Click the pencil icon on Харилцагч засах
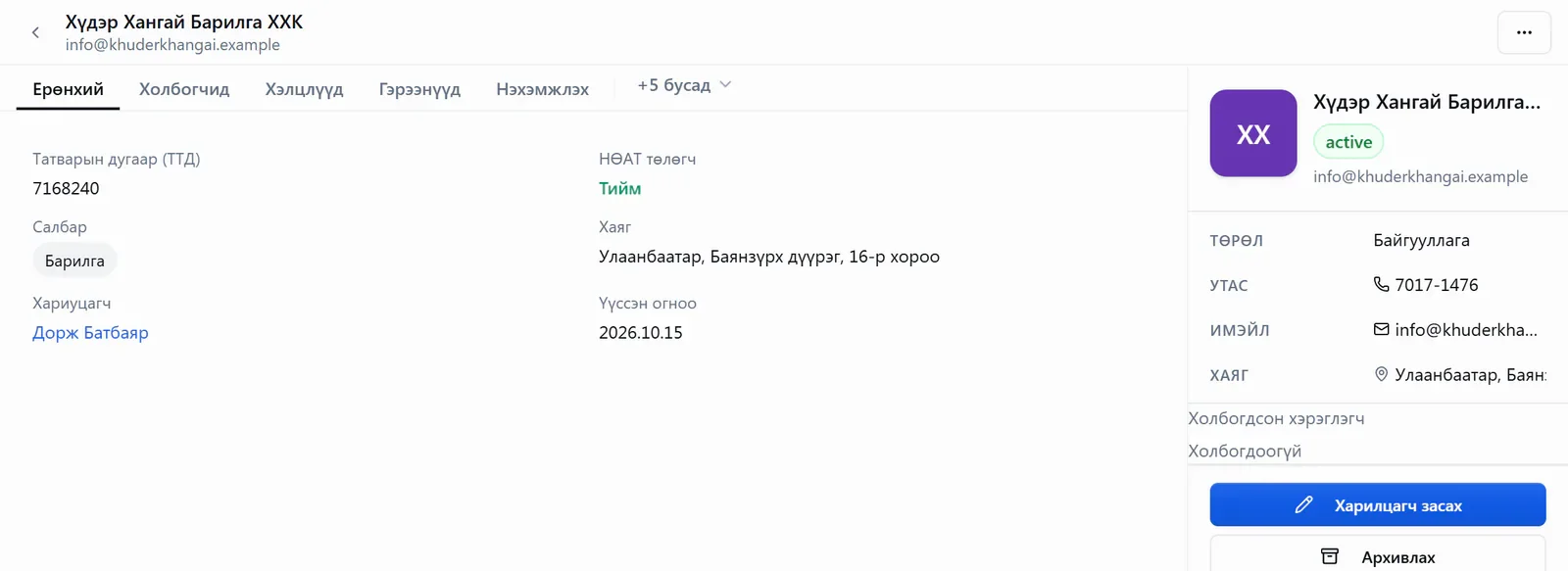Image resolution: width=1568 pixels, height=571 pixels. (x=1303, y=505)
